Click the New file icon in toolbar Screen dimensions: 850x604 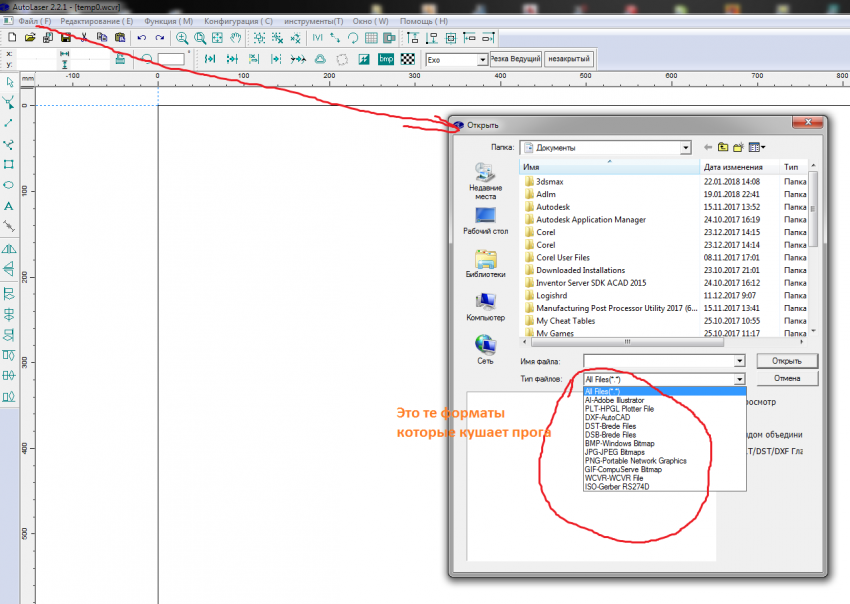click(11, 38)
